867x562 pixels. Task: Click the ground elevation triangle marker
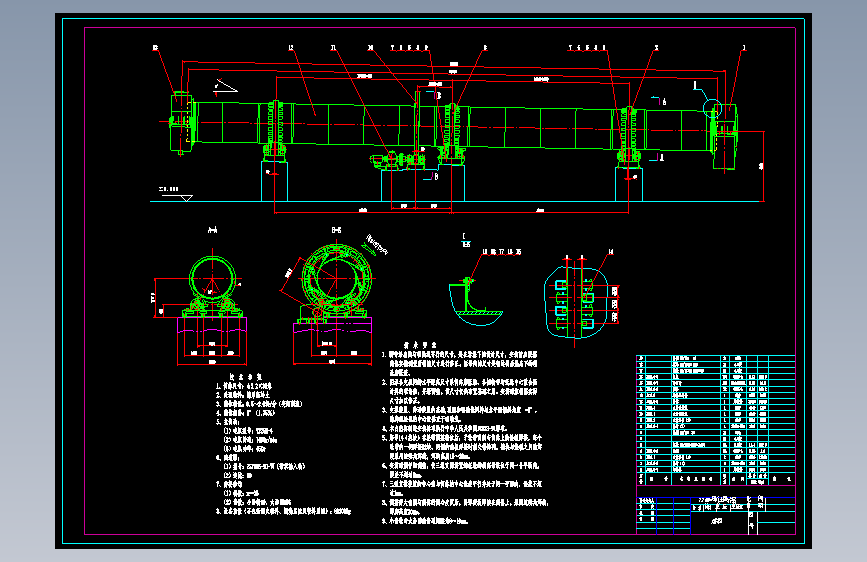point(187,197)
